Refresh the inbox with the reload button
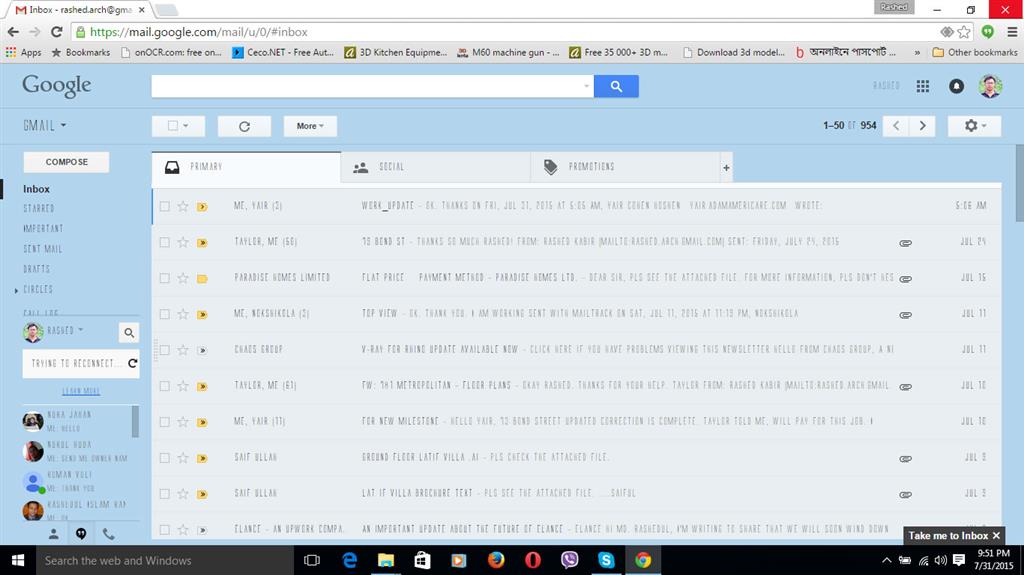The height and width of the screenshot is (575, 1024). 244,126
